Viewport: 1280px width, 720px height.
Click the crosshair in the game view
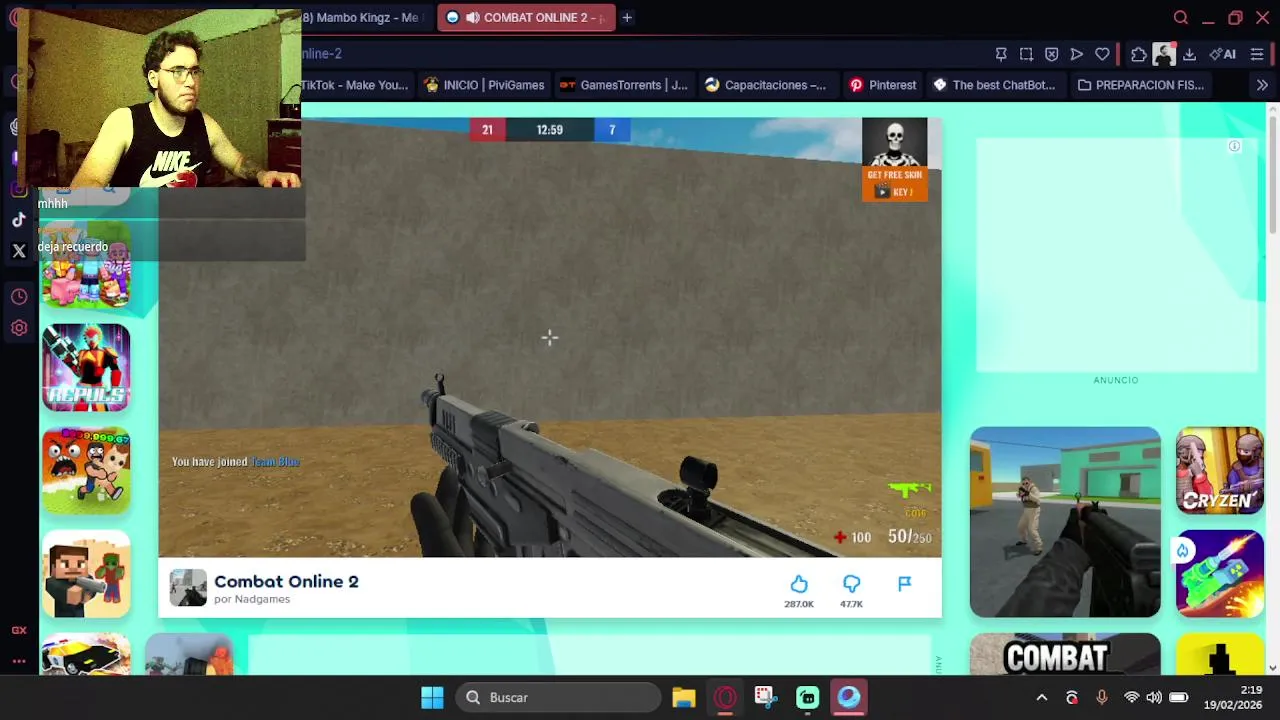click(x=549, y=338)
